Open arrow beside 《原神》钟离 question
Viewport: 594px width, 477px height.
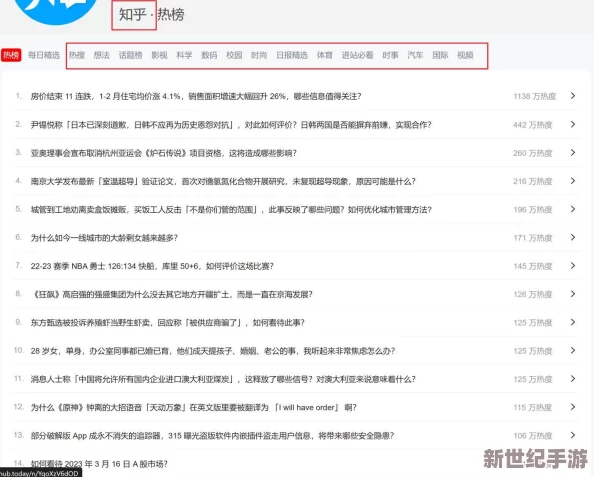click(573, 407)
